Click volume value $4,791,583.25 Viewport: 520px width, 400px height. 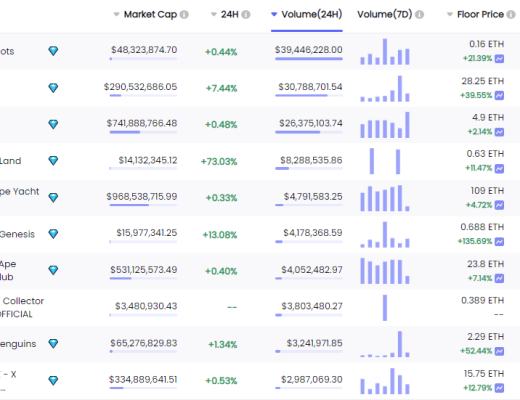pos(313,196)
